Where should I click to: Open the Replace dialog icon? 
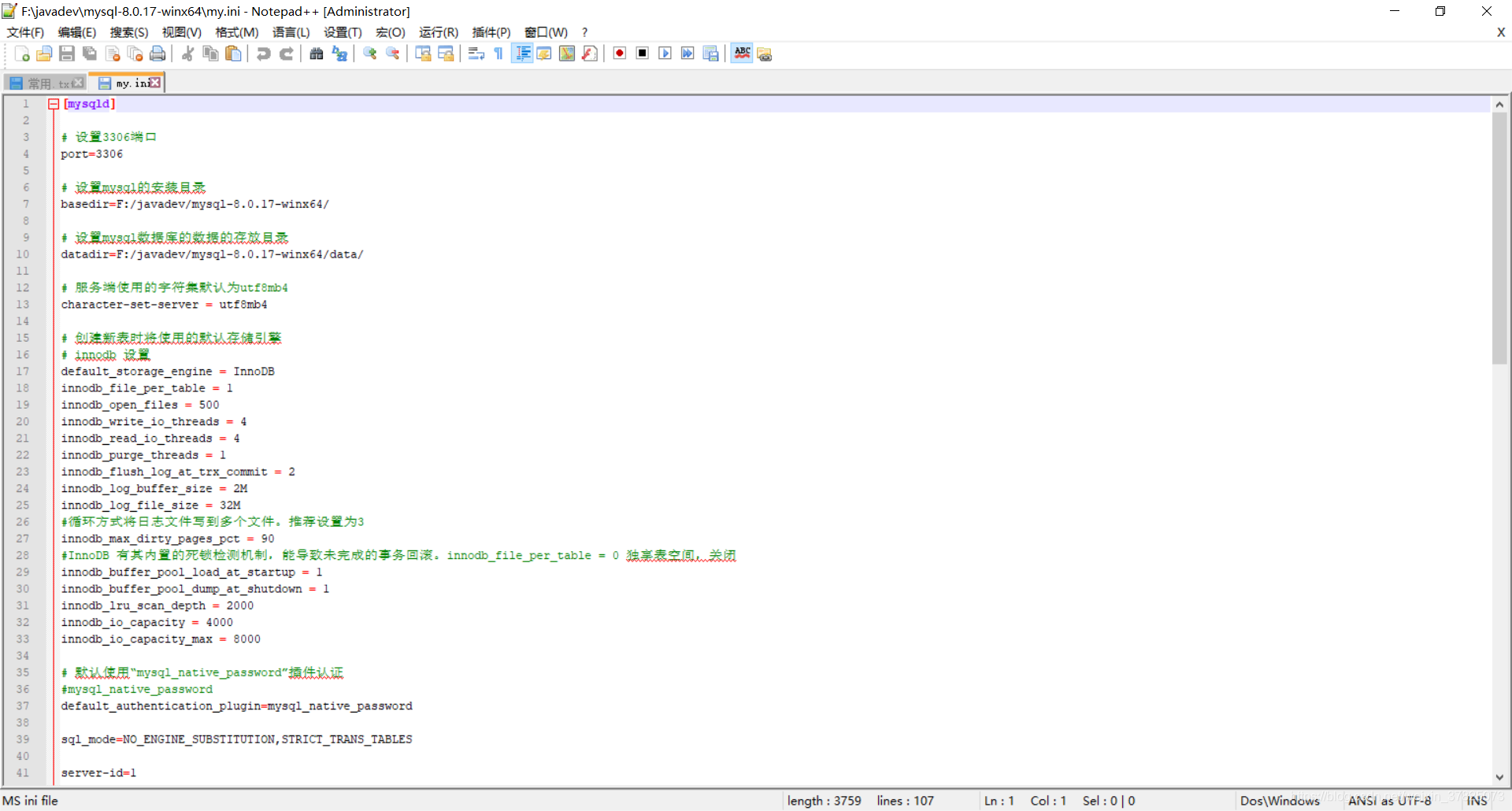click(x=339, y=54)
